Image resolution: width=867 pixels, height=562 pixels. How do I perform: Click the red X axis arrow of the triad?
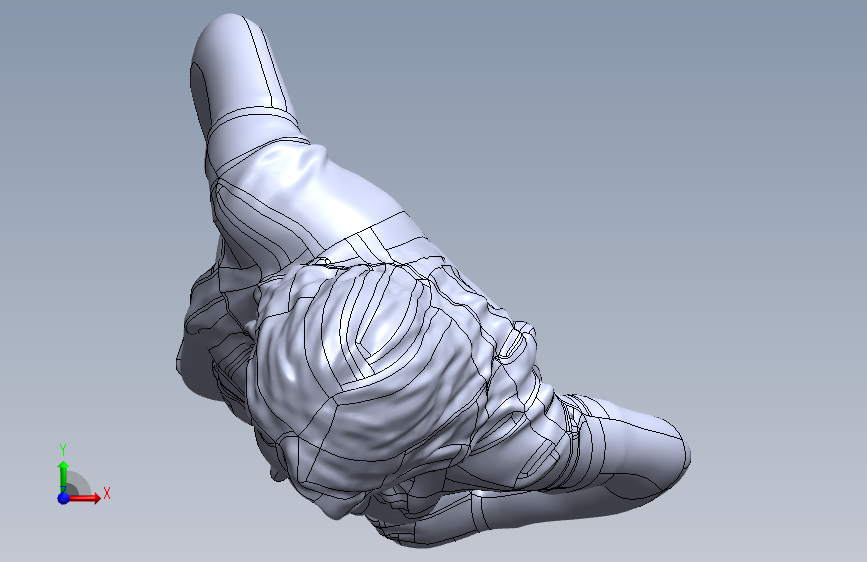point(84,498)
